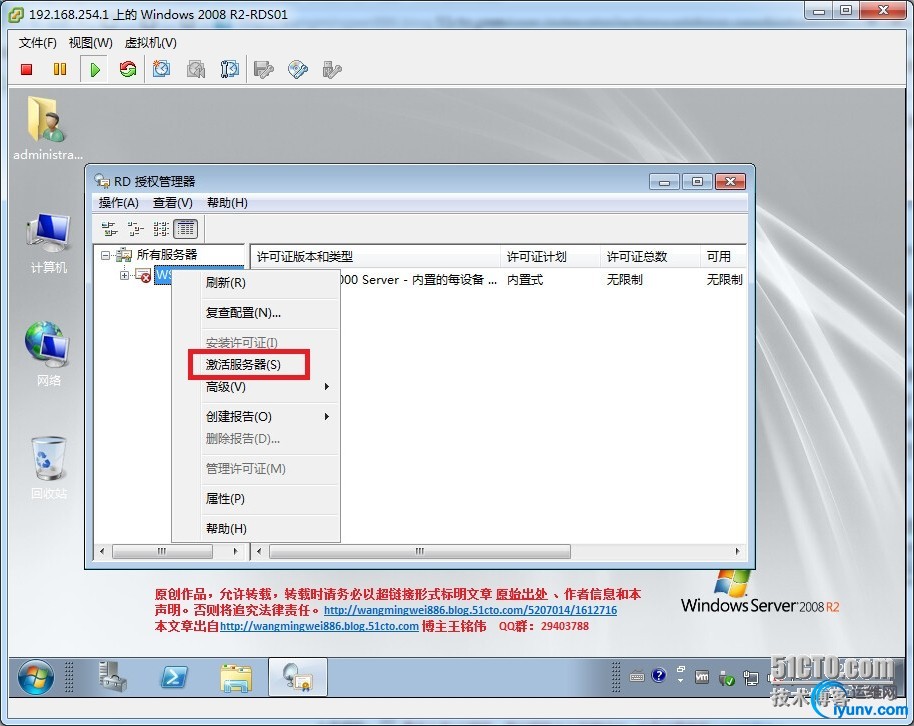Screen dimensions: 914x726
Task: Select 帮助(H) in context menu
Action: (x=255, y=528)
